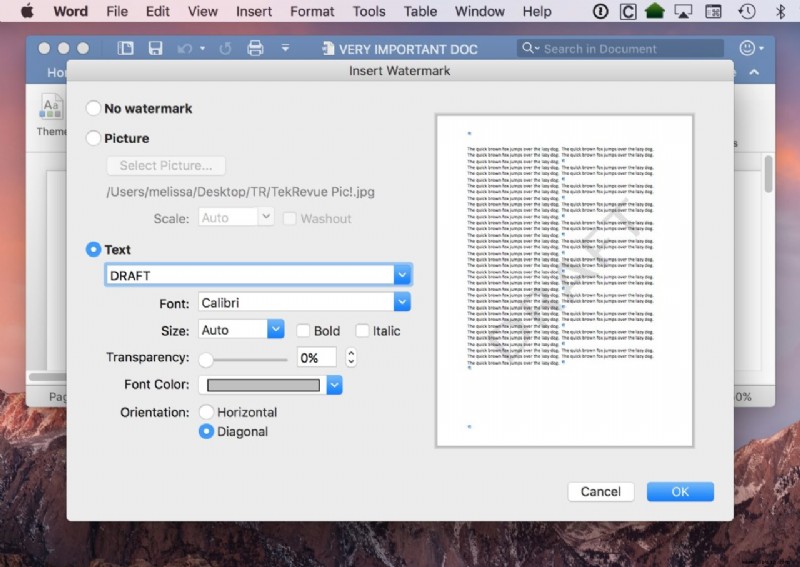Open the undo history dropdown arrow
The height and width of the screenshot is (567, 800).
(x=203, y=48)
